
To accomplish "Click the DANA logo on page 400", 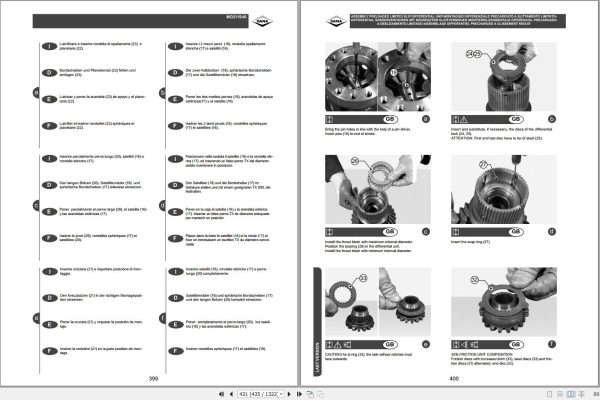I will [336, 21].
